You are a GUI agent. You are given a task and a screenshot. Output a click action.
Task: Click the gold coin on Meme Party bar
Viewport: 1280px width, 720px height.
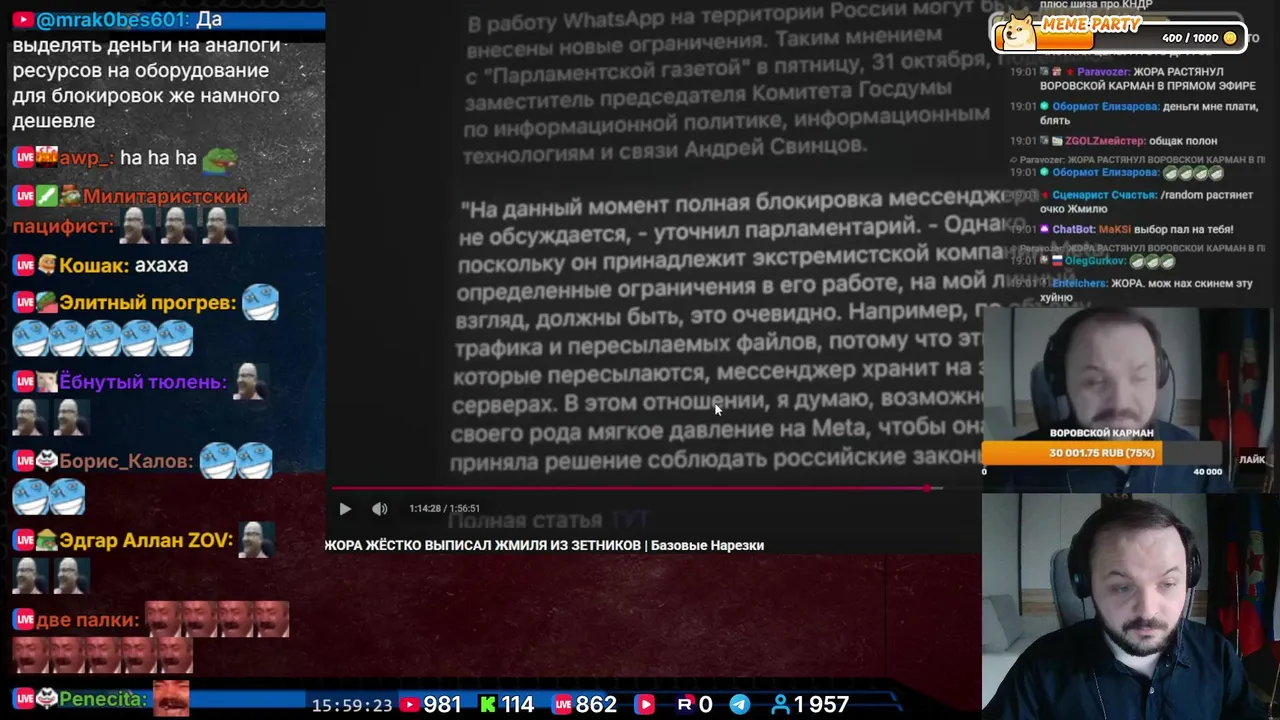point(1230,38)
